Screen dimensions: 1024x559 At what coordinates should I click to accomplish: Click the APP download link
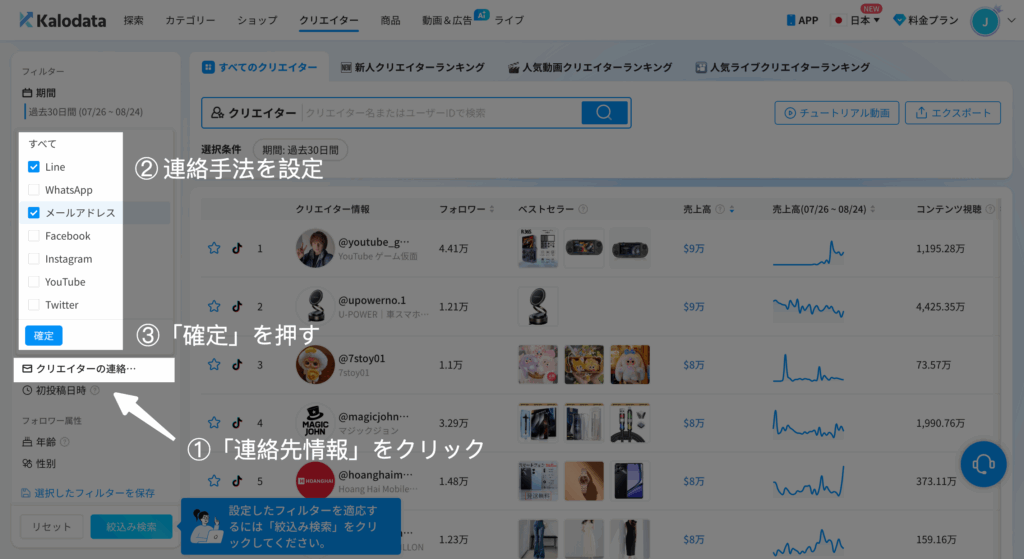click(x=803, y=20)
